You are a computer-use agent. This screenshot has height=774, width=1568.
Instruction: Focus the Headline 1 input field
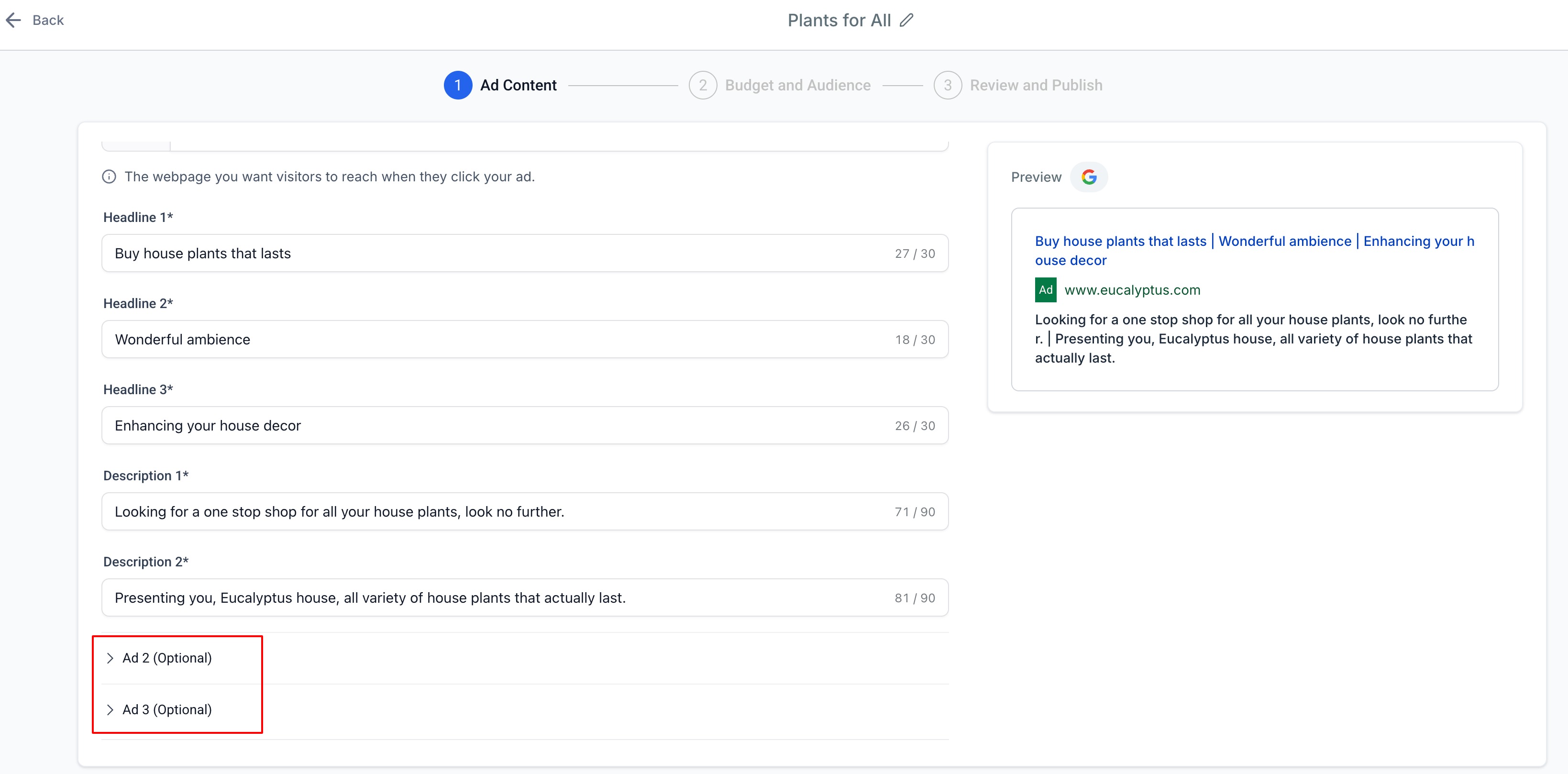(525, 254)
